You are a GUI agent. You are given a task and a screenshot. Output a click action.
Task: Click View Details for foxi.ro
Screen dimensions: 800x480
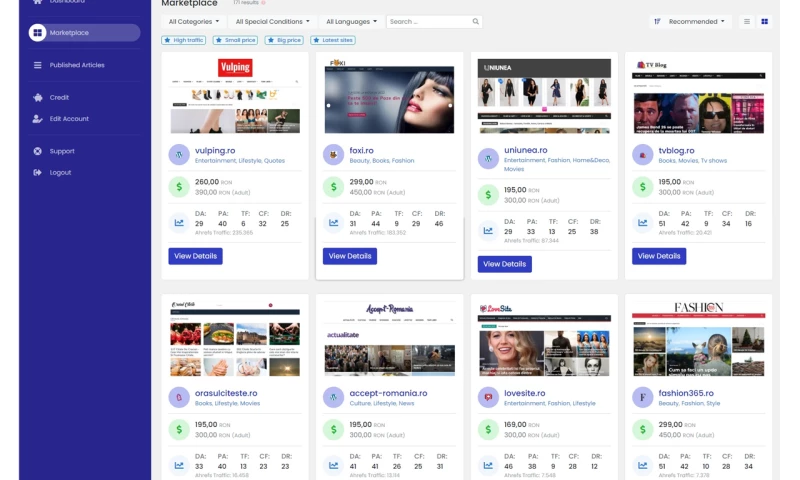[350, 256]
